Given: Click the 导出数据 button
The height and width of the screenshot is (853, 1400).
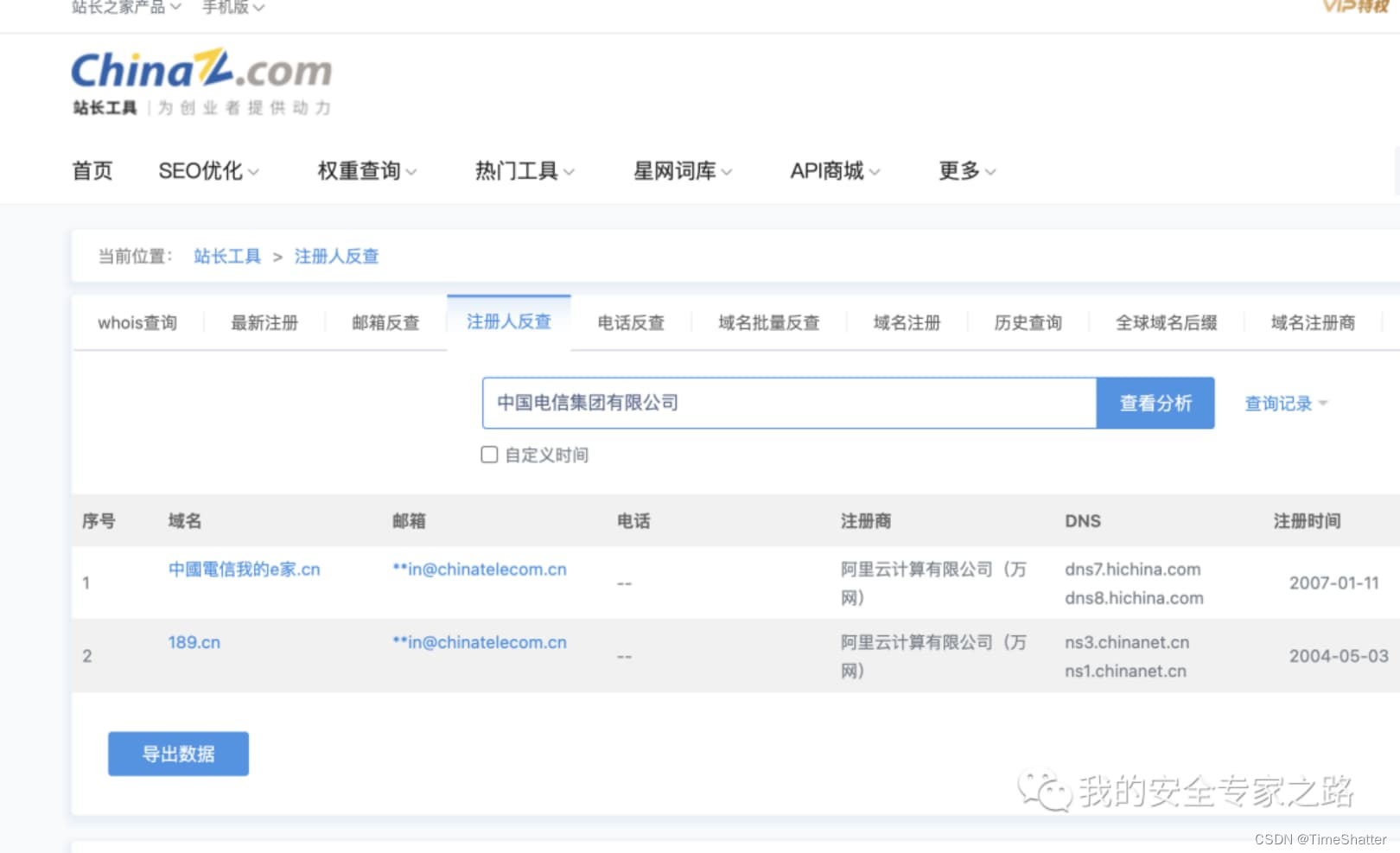Looking at the screenshot, I should [x=178, y=754].
